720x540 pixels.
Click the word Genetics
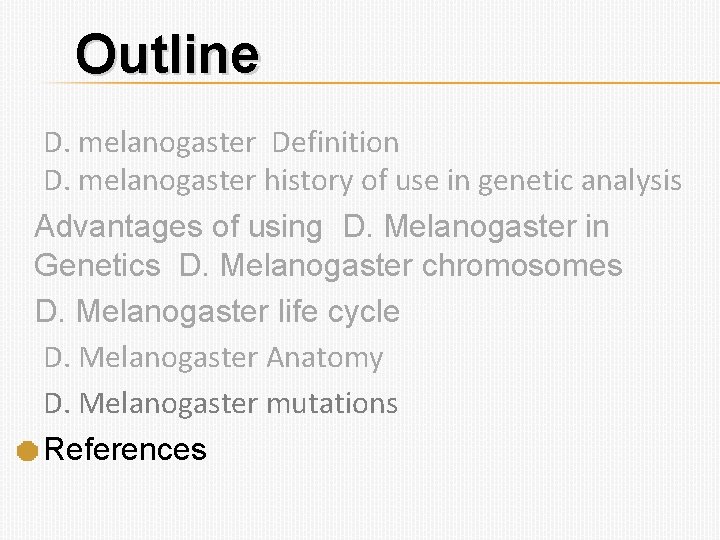(x=97, y=266)
